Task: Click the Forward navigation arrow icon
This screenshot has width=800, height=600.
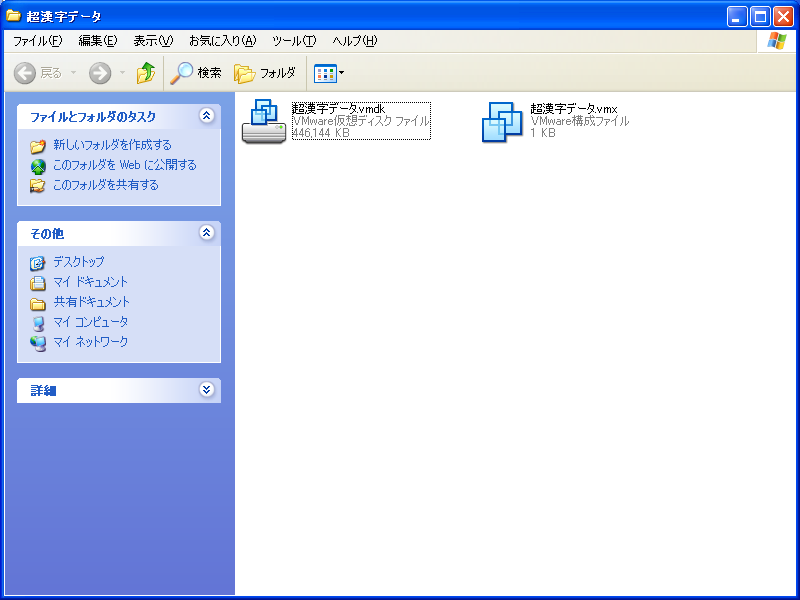Action: [100, 73]
